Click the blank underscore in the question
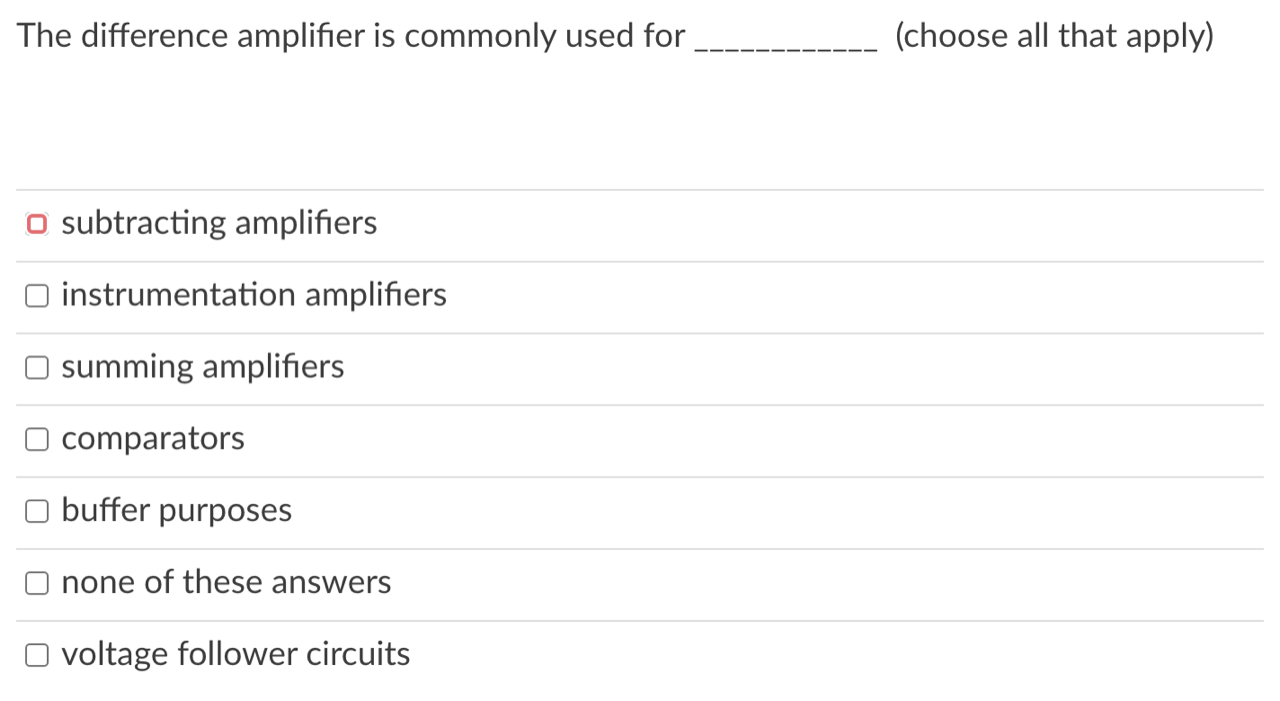 coord(785,38)
